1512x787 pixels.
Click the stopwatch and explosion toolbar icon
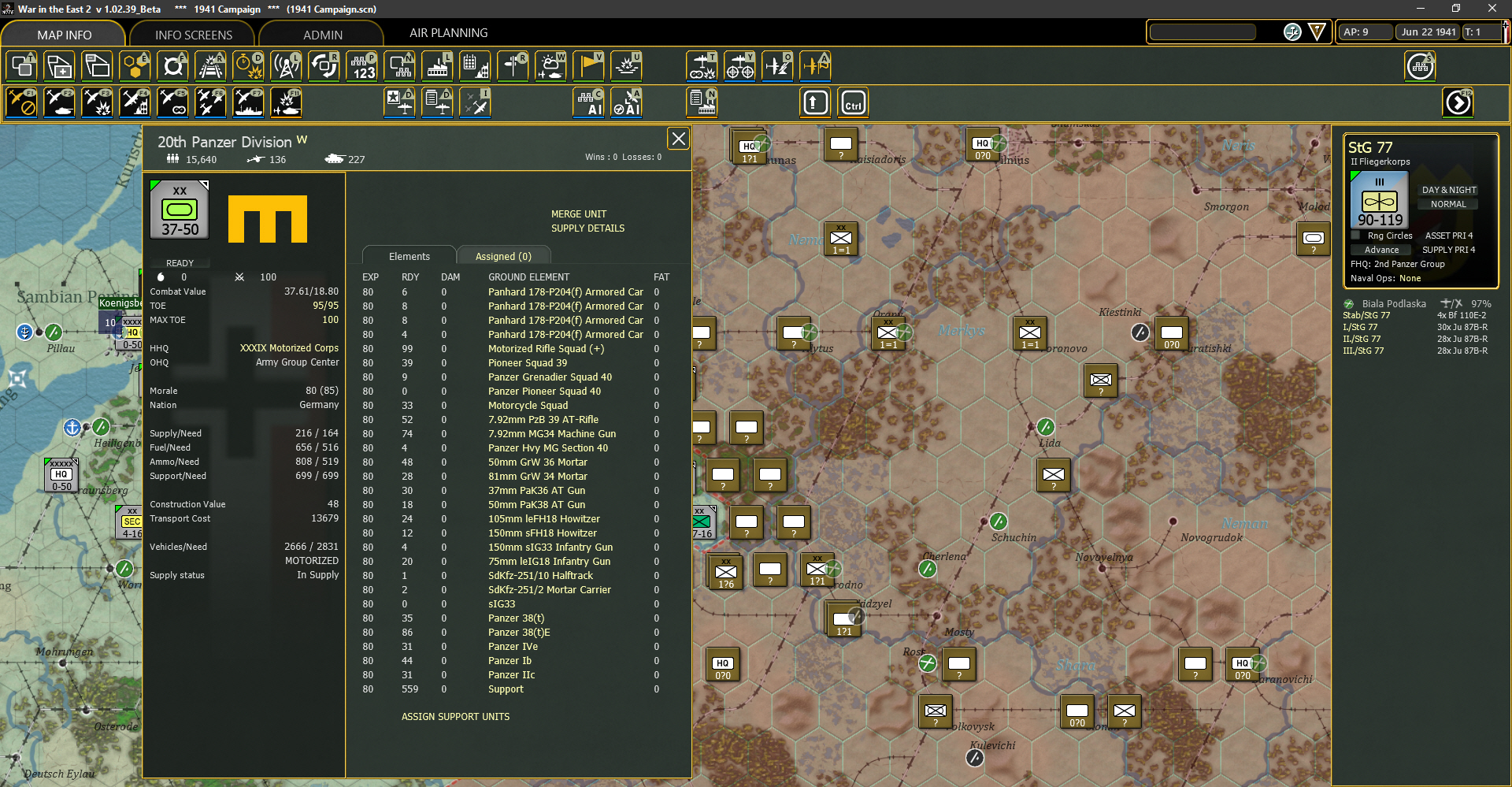click(248, 66)
